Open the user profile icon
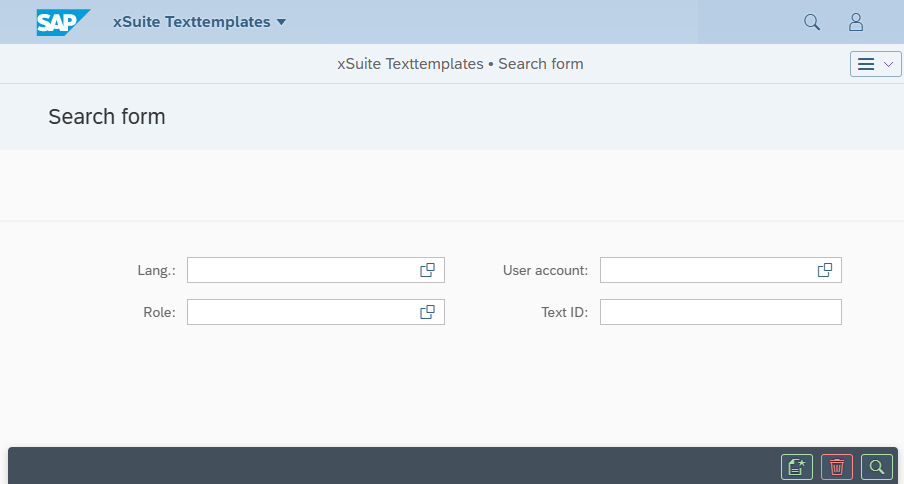The image size is (904, 484). 856,22
